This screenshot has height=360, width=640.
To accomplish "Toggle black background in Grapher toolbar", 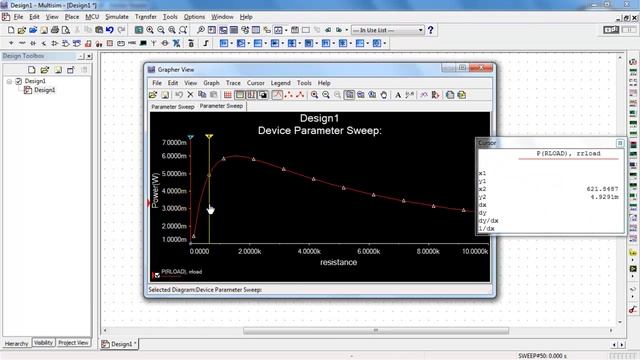I will [263, 95].
